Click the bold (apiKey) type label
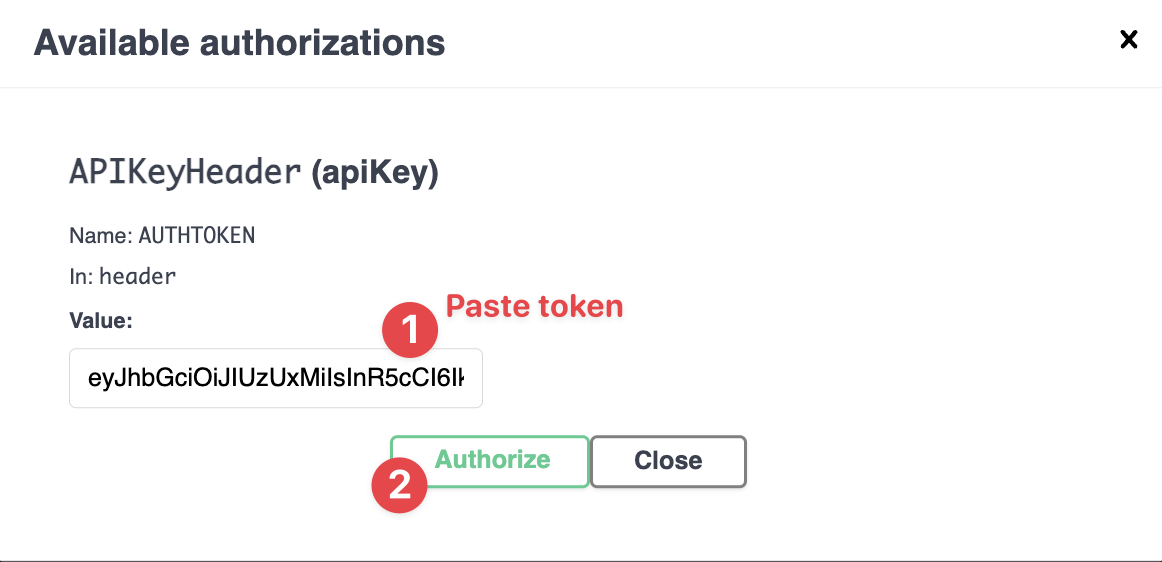1162x562 pixels. click(x=375, y=173)
